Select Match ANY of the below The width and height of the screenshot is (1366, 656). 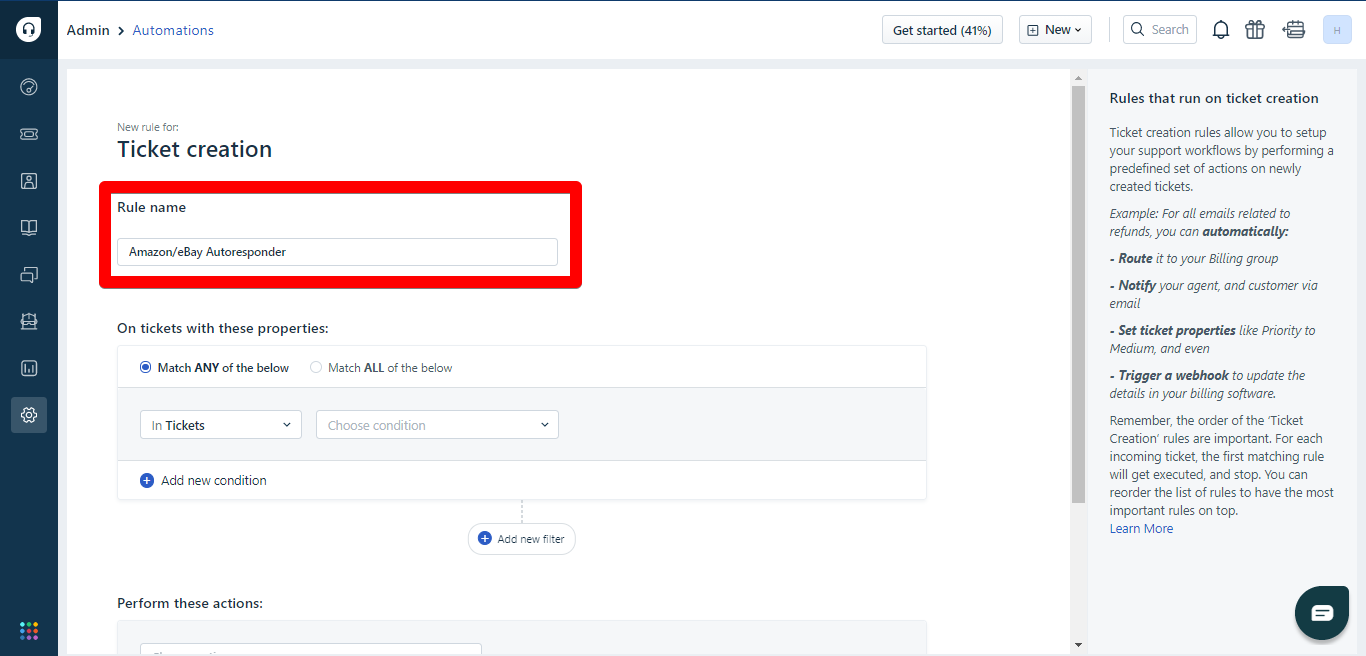pos(214,368)
